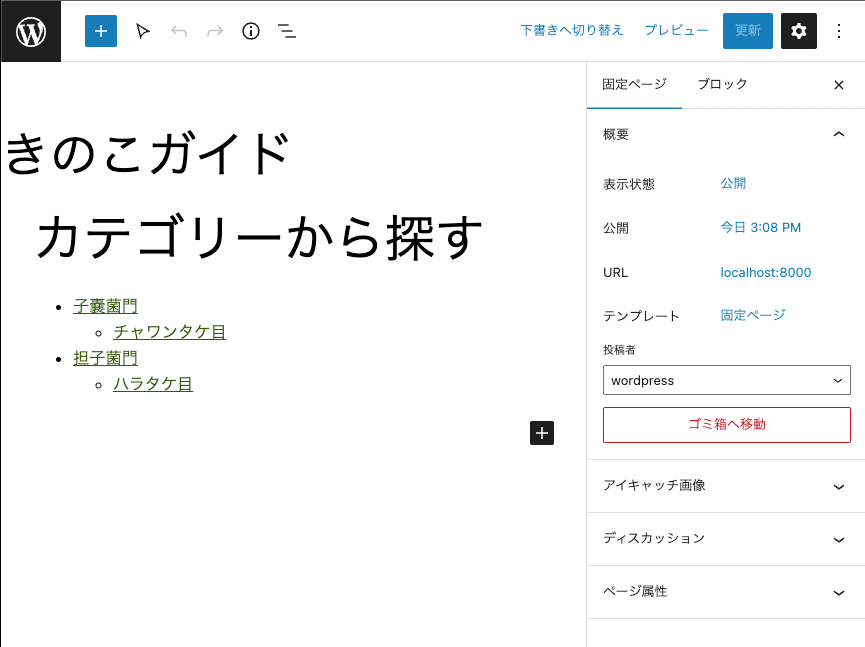This screenshot has width=865, height=647.
Task: Click the 子嚢菌門 link in the page content
Action: pos(105,305)
